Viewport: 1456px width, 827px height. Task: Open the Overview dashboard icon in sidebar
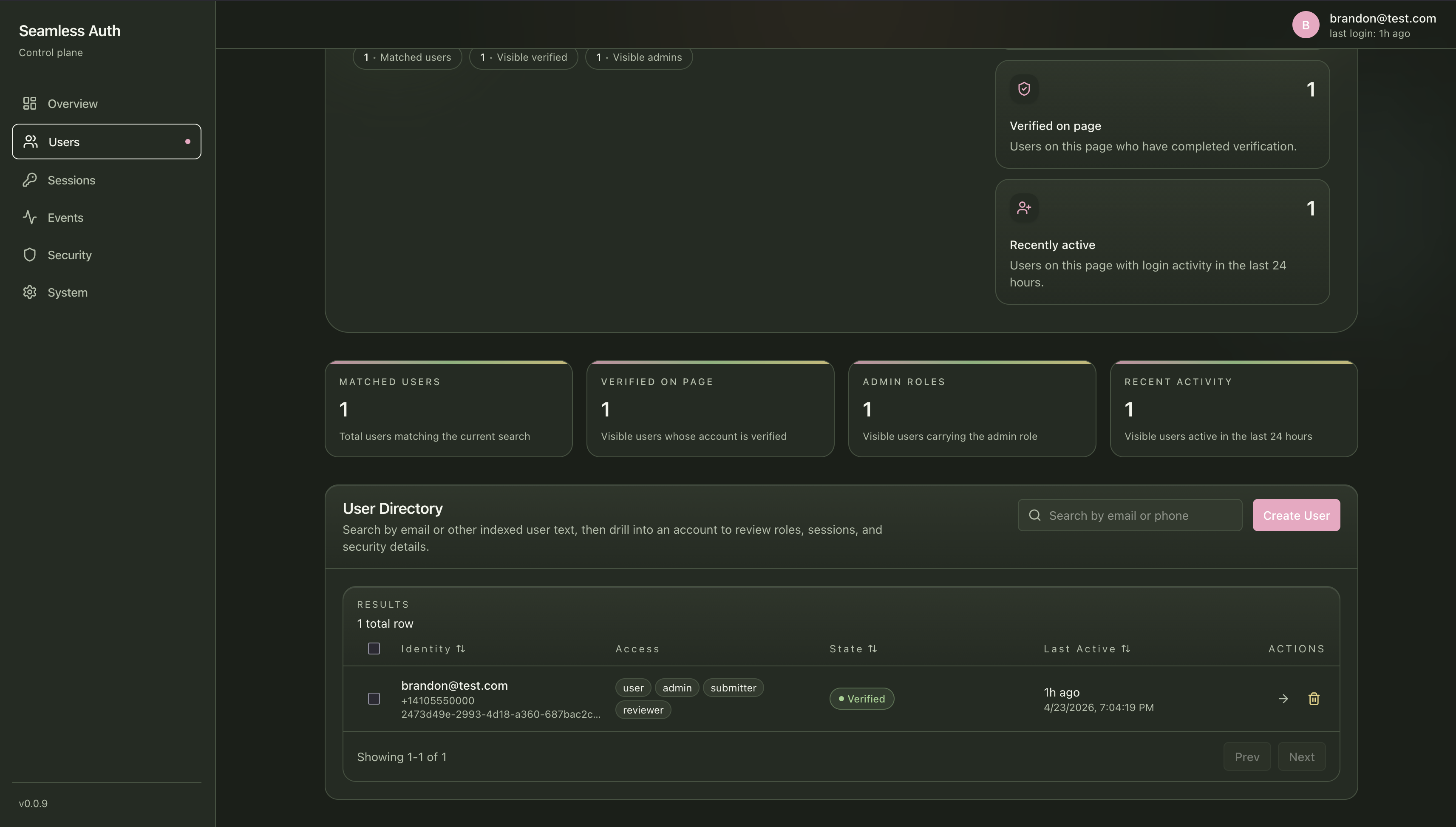(29, 103)
